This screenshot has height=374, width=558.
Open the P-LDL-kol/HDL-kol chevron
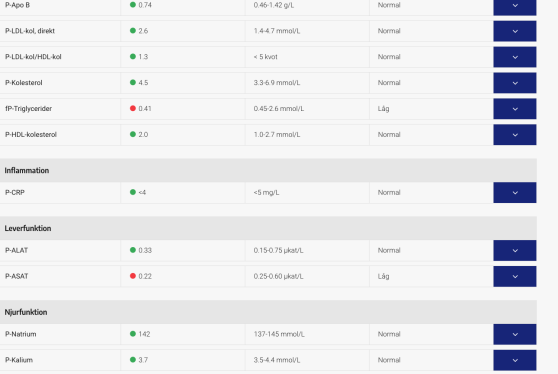pos(515,57)
